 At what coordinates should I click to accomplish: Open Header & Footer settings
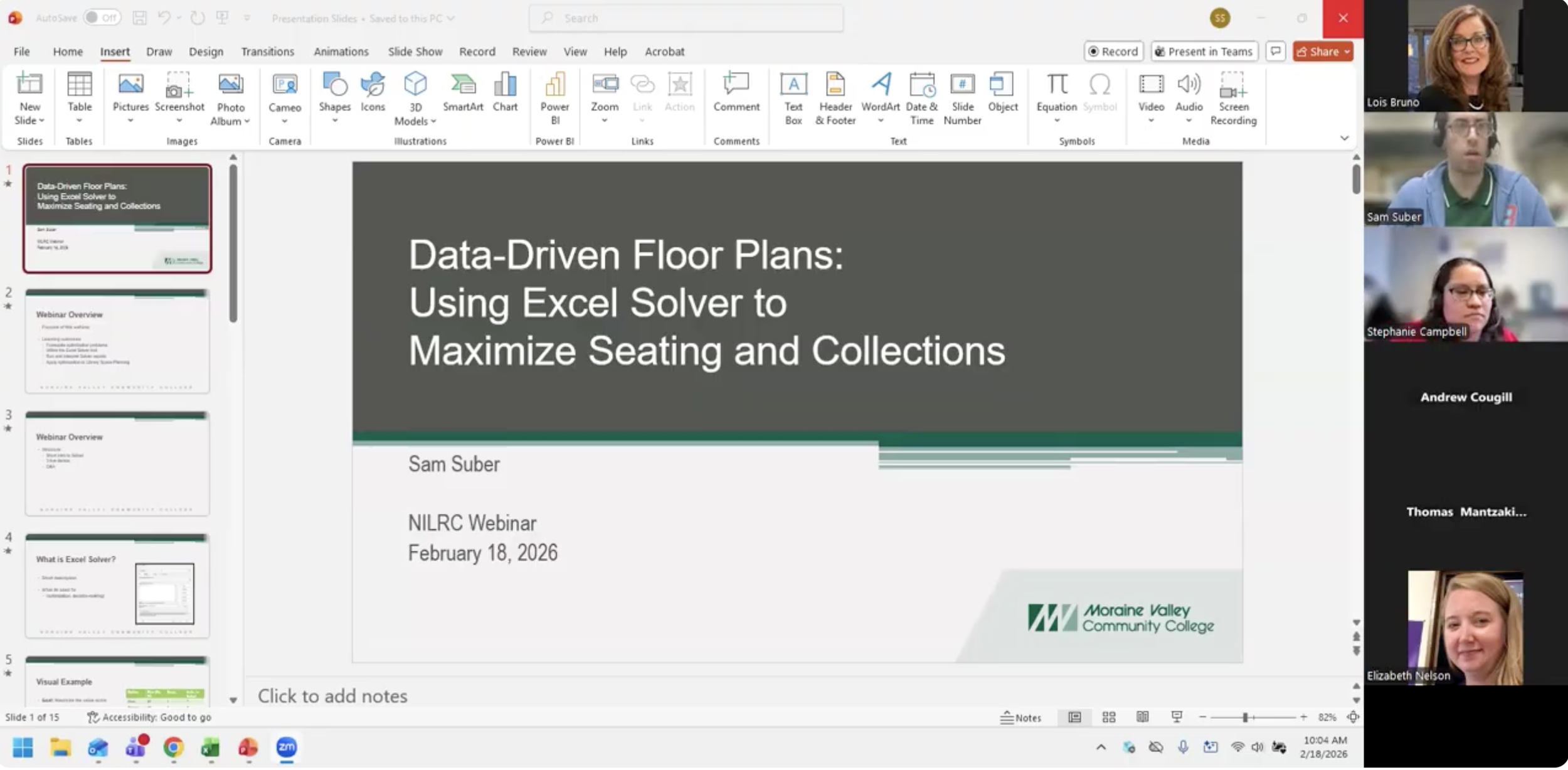pyautogui.click(x=835, y=97)
